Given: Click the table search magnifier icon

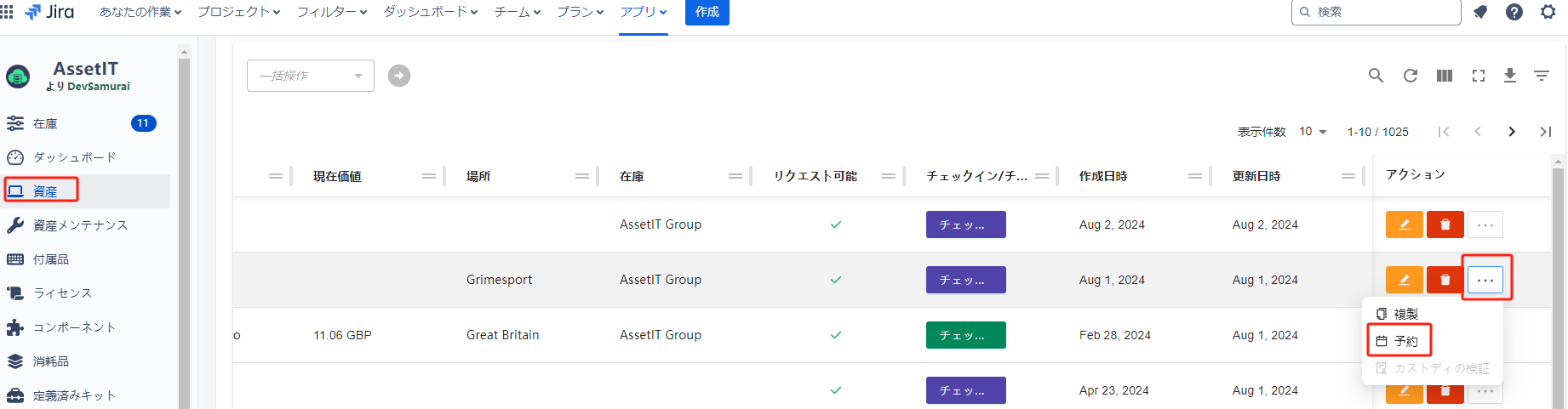Looking at the screenshot, I should (x=1376, y=76).
